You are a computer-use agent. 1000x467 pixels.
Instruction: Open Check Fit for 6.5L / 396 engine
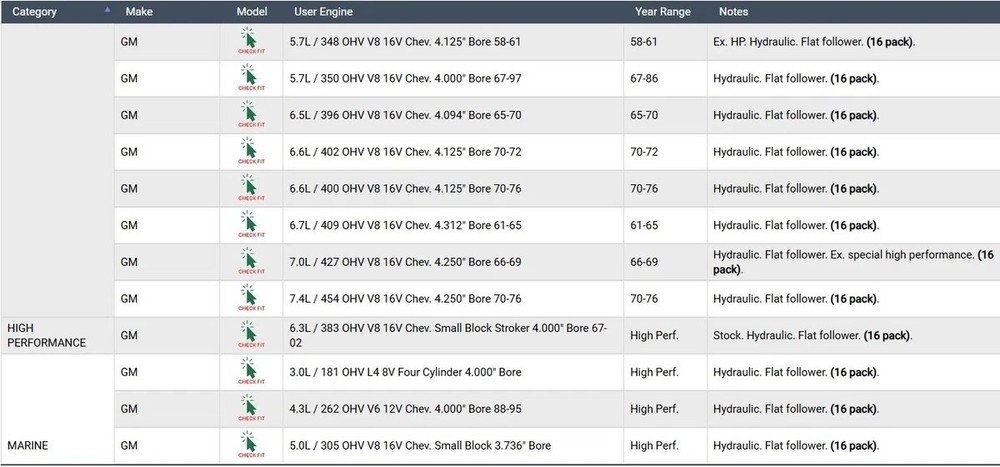click(x=249, y=116)
